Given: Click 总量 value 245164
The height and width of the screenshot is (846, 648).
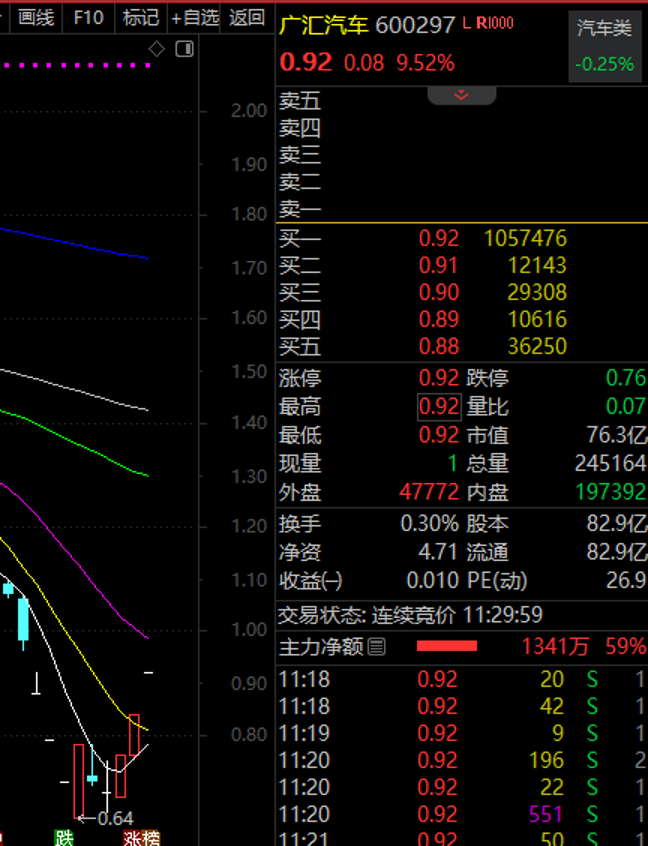Looking at the screenshot, I should (610, 463).
